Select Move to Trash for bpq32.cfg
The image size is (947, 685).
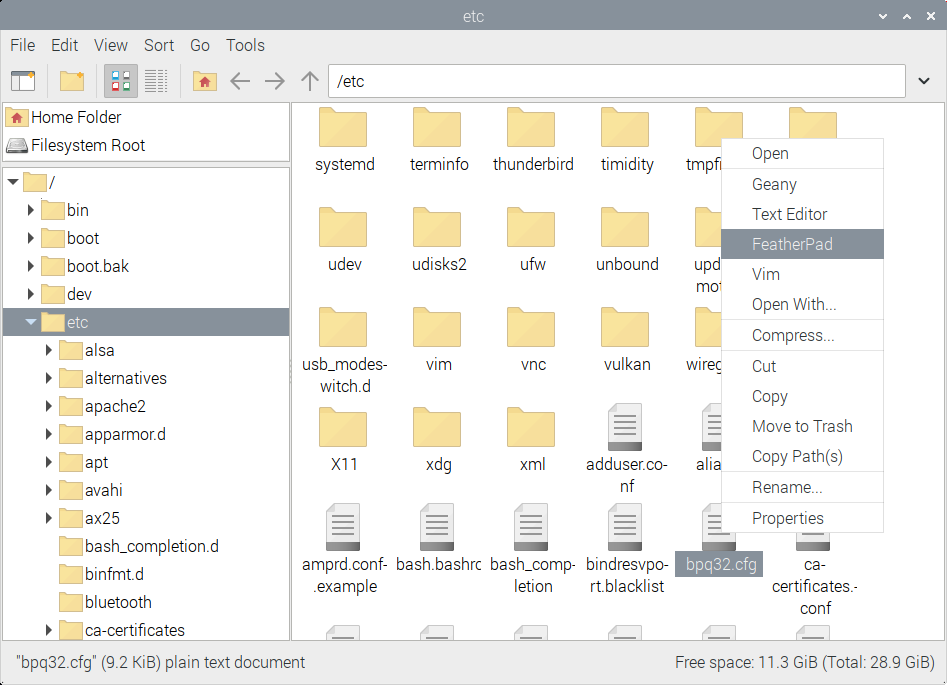(x=802, y=426)
